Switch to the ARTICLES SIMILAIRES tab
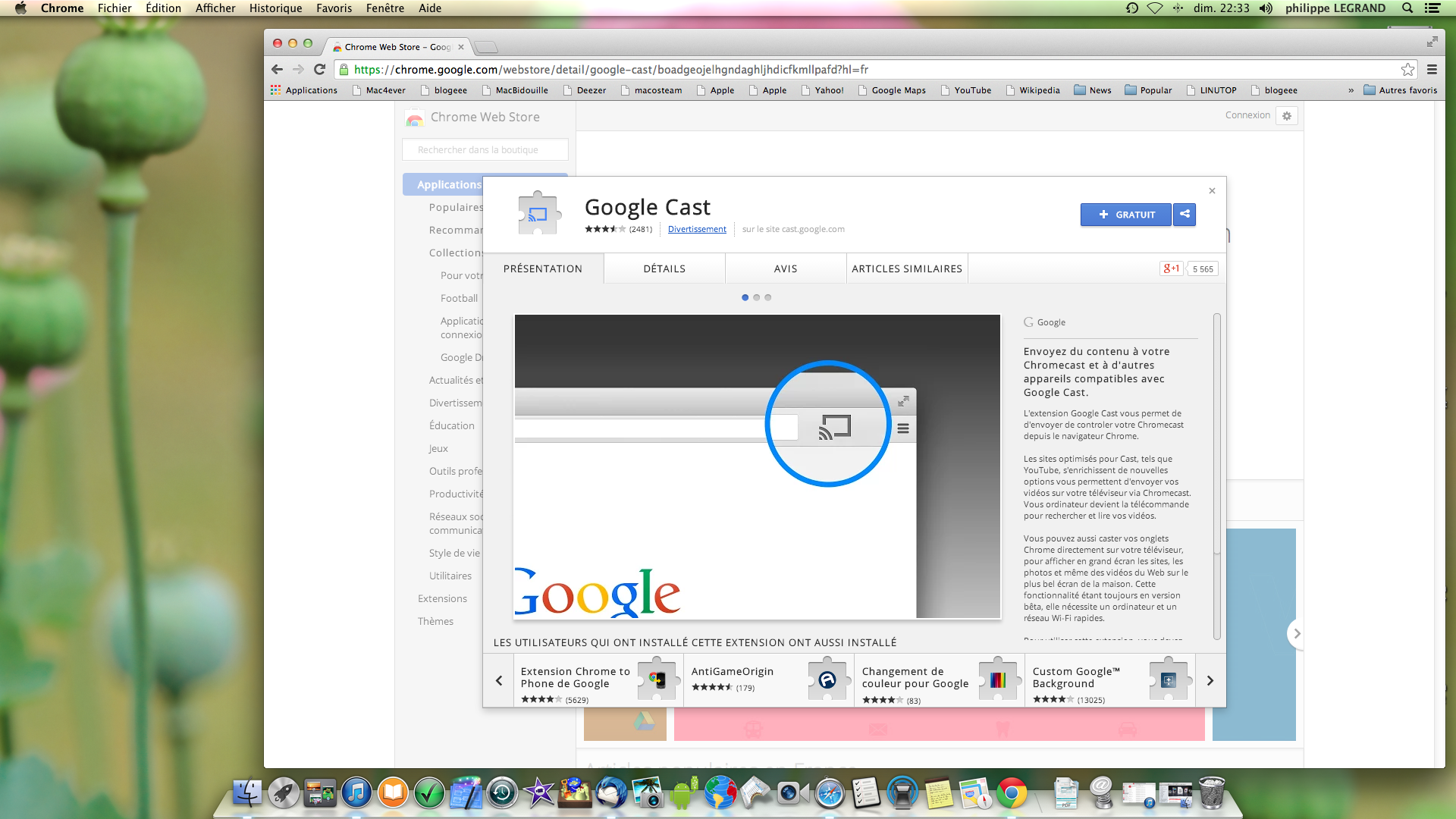The height and width of the screenshot is (819, 1456). (x=907, y=268)
